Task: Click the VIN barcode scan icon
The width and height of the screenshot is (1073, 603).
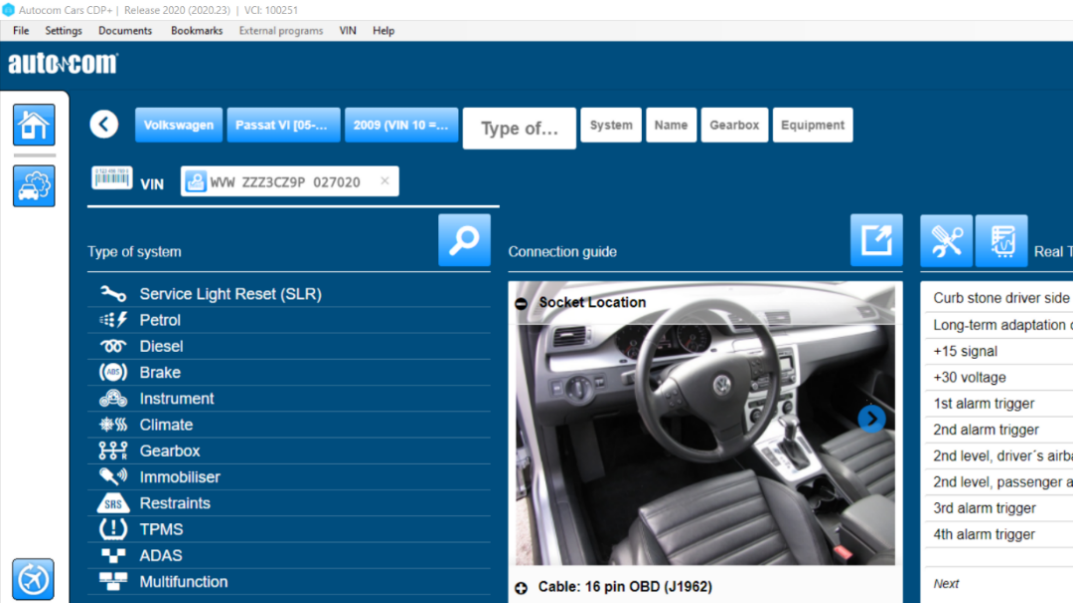Action: (x=112, y=179)
